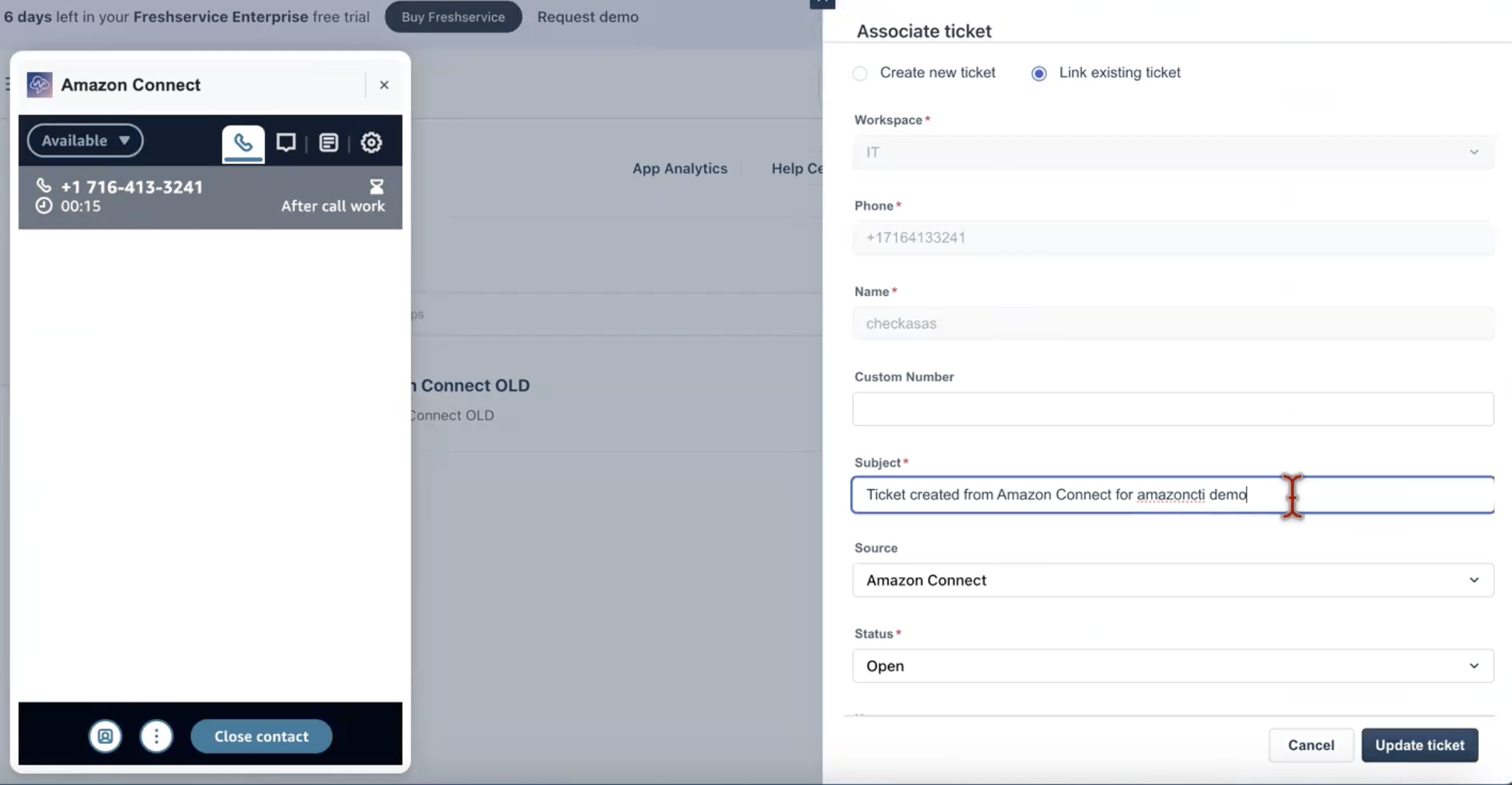The width and height of the screenshot is (1512, 785).
Task: Select Create new ticket radio button
Action: click(x=860, y=73)
